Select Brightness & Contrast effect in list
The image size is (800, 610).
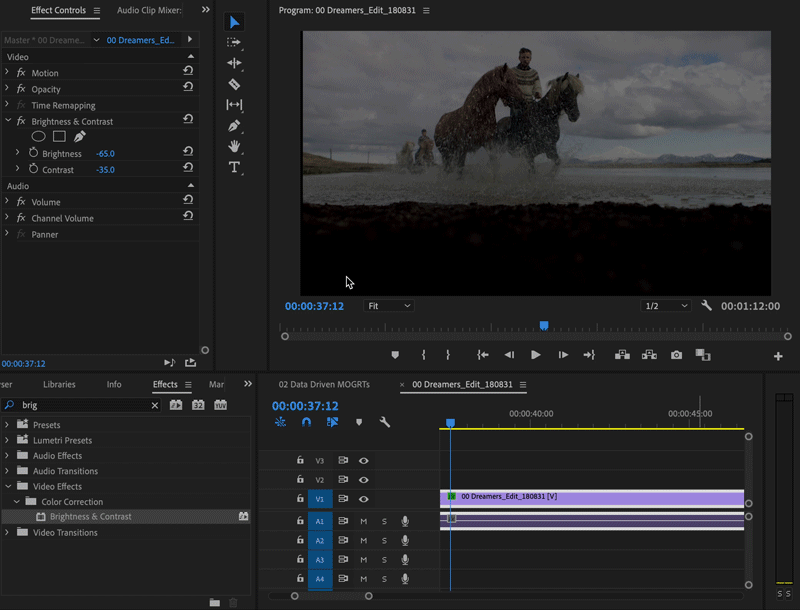coord(90,517)
